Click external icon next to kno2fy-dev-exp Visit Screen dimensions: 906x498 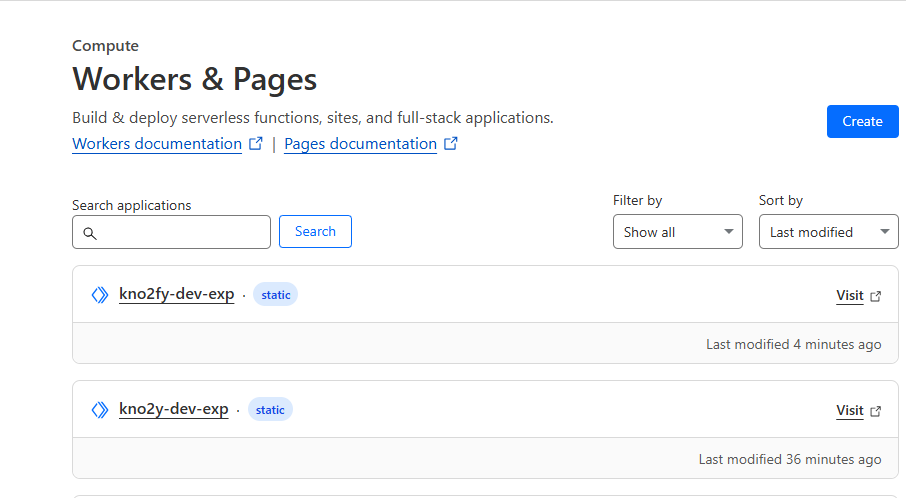[x=876, y=296]
